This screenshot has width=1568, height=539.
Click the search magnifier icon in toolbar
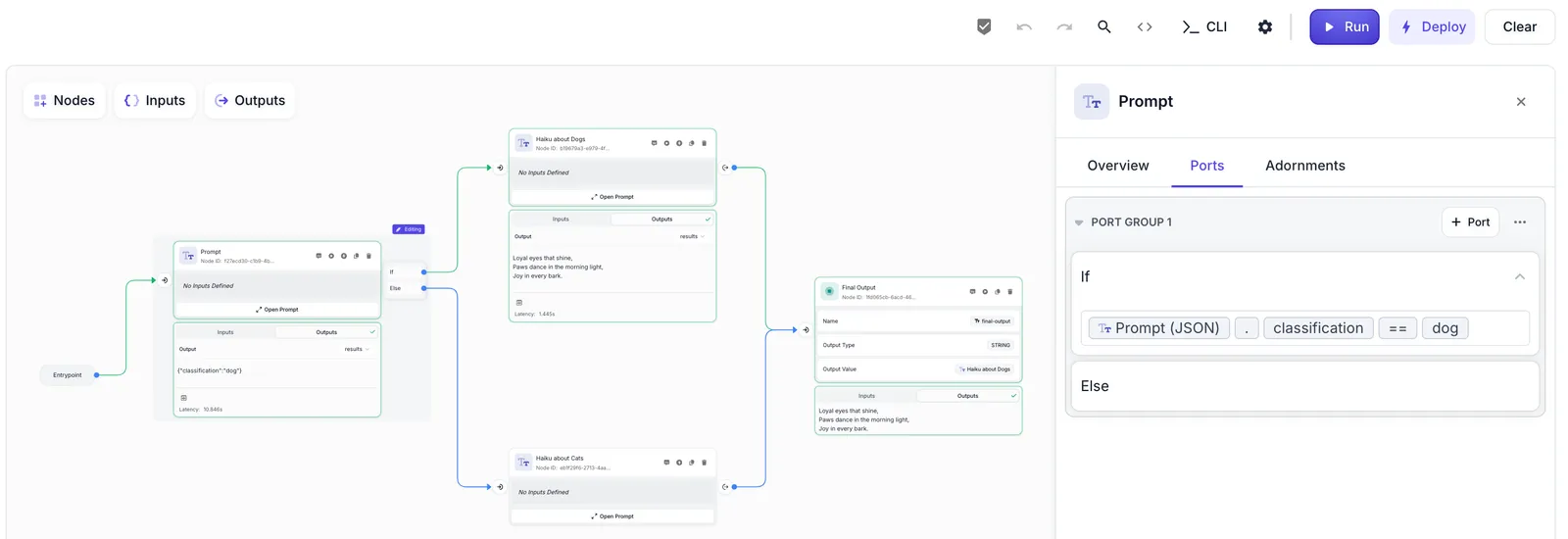coord(1103,26)
